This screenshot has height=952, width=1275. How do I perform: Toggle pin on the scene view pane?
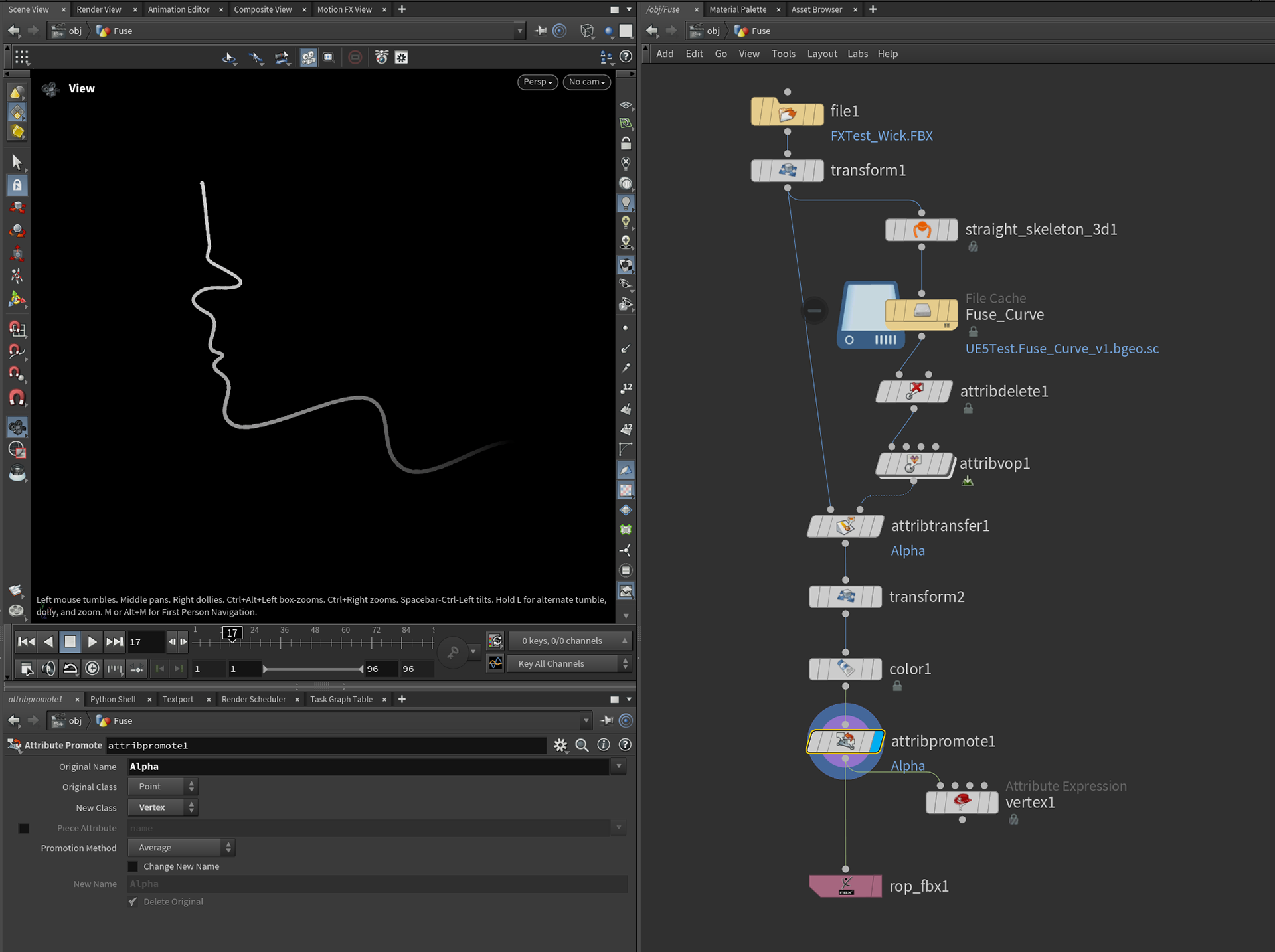coord(541,31)
